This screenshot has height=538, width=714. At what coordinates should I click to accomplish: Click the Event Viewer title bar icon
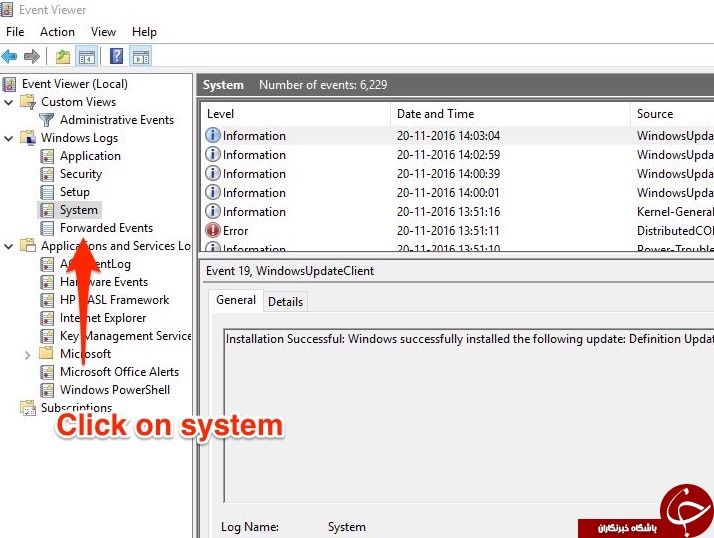coord(6,10)
